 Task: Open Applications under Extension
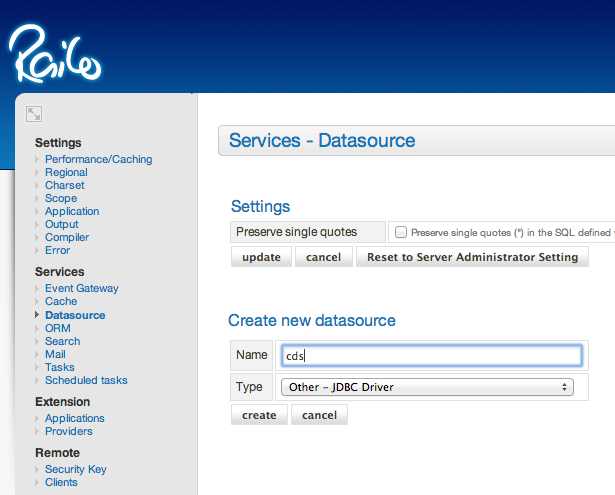75,418
